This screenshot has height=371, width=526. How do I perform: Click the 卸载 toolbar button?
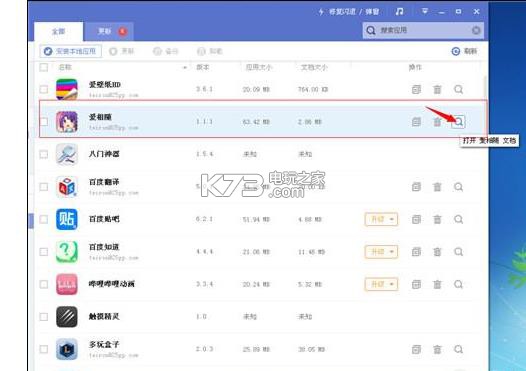pyautogui.click(x=210, y=51)
